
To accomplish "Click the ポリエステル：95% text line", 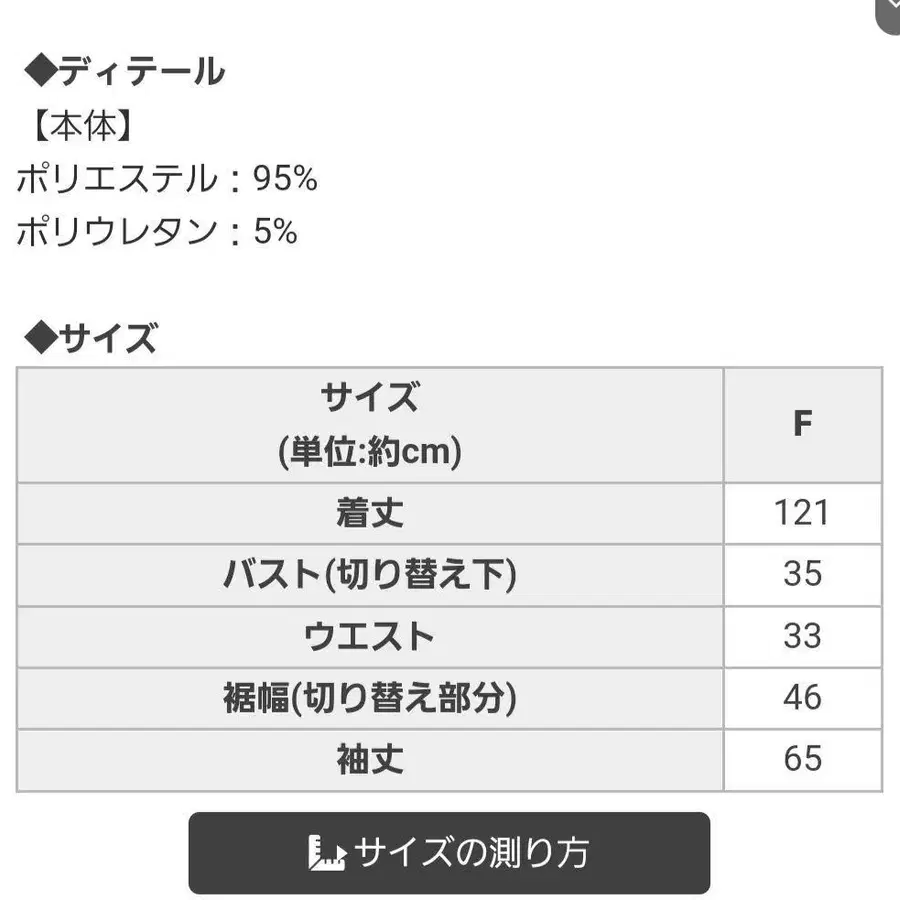I will click(x=166, y=178).
